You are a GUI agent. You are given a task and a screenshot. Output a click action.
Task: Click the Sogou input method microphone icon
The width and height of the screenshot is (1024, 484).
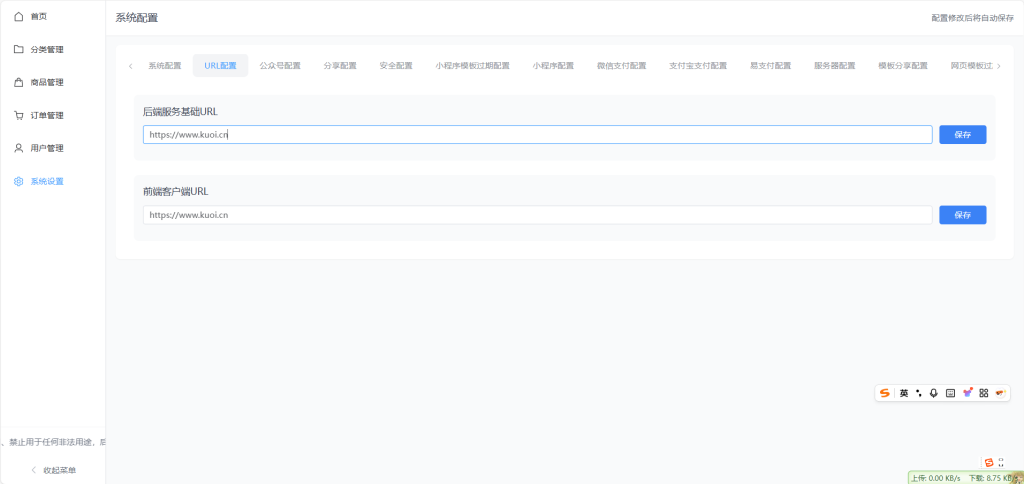[x=934, y=393]
